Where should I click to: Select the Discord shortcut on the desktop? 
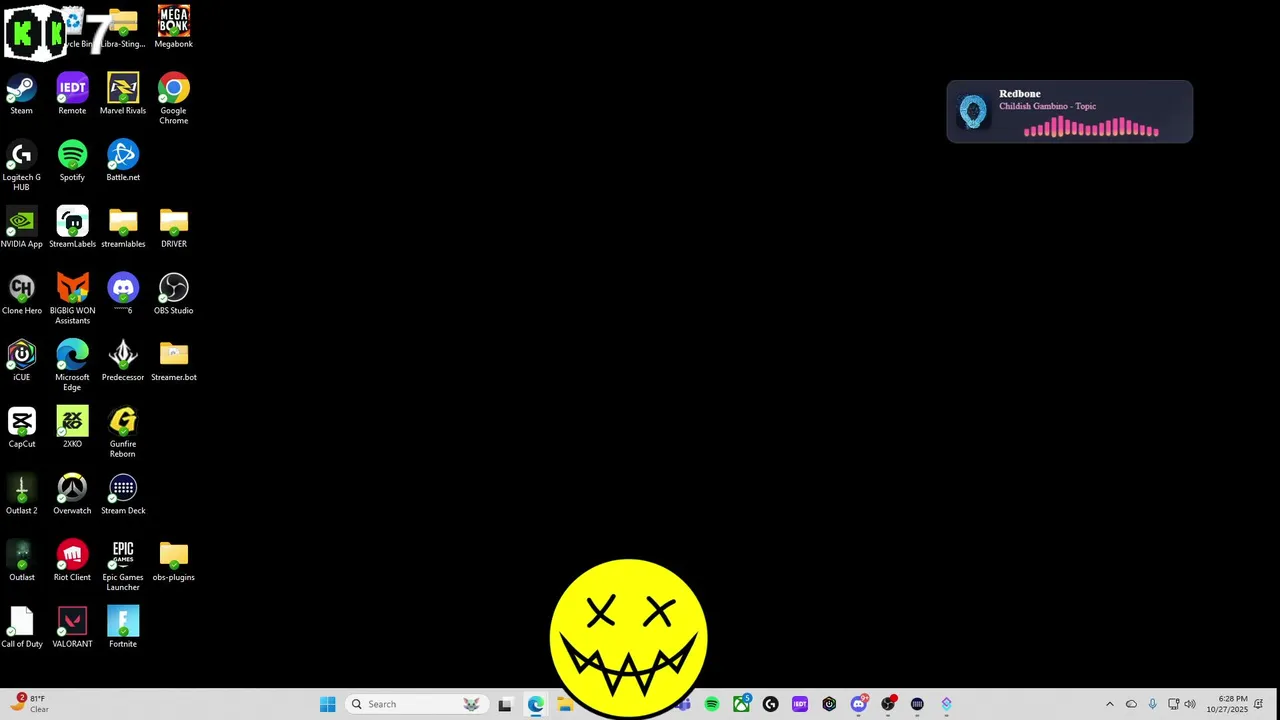click(123, 294)
